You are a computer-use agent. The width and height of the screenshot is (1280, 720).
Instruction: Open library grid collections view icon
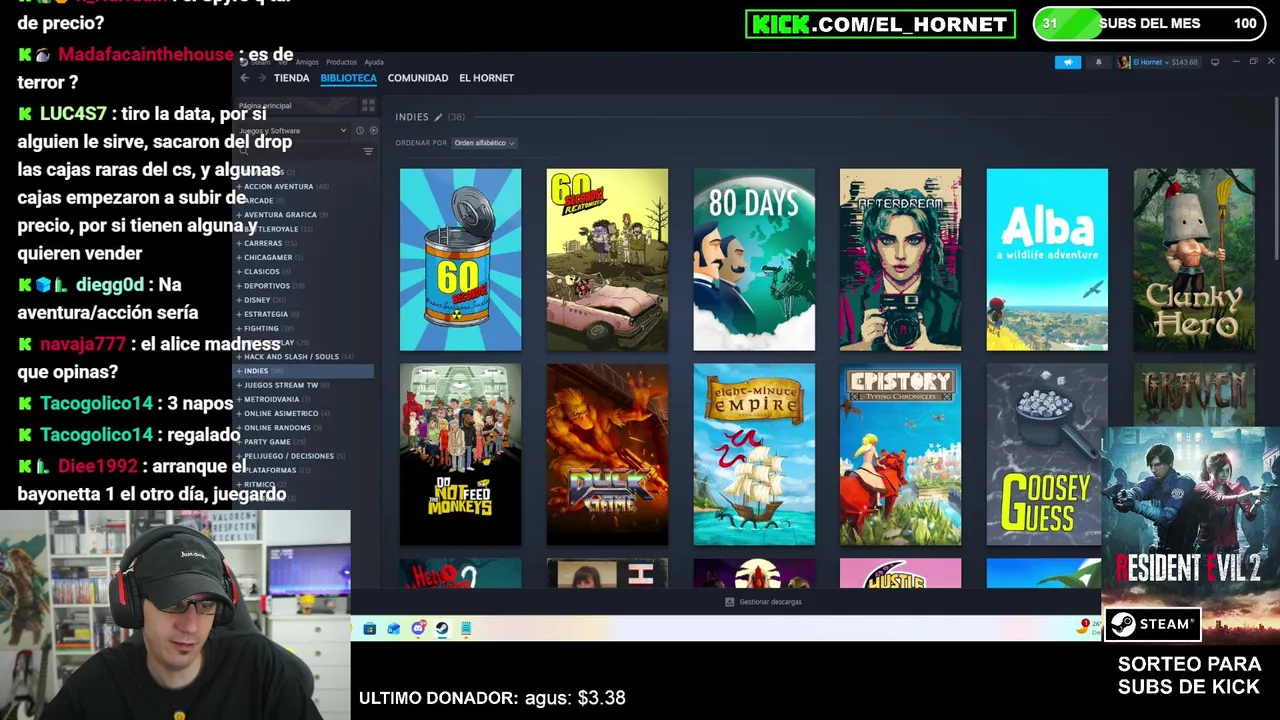[368, 105]
